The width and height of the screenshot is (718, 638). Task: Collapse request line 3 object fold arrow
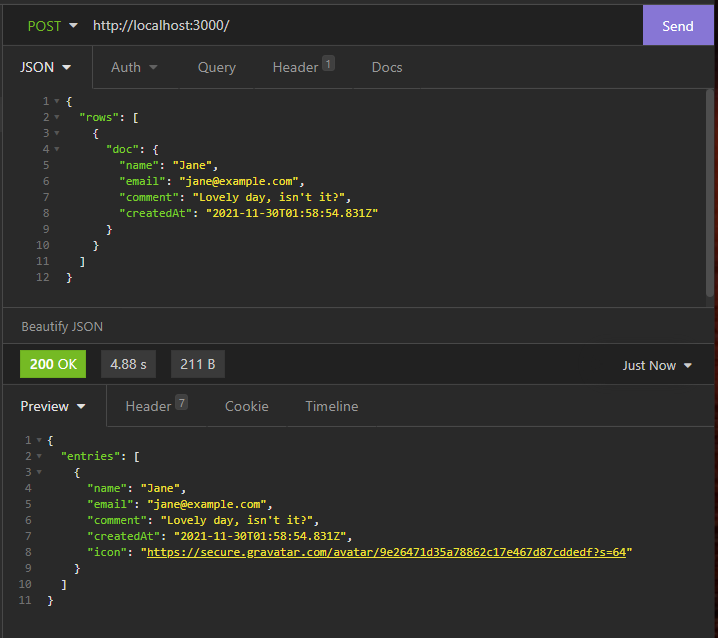(57, 133)
